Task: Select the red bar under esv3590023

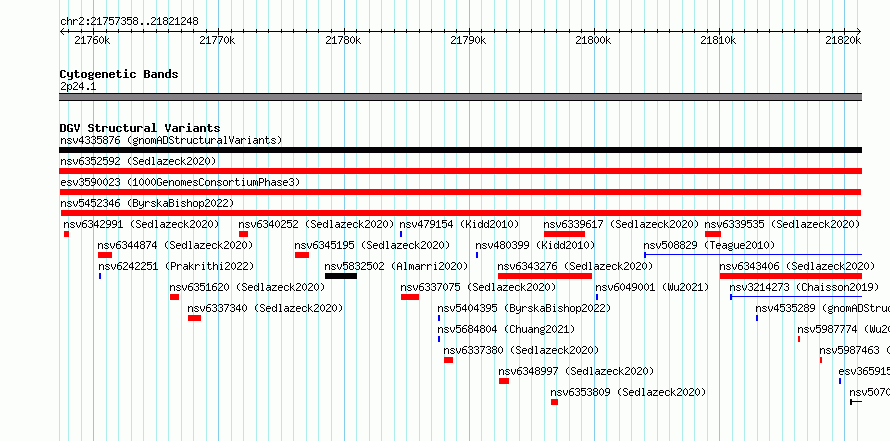Action: (460, 192)
